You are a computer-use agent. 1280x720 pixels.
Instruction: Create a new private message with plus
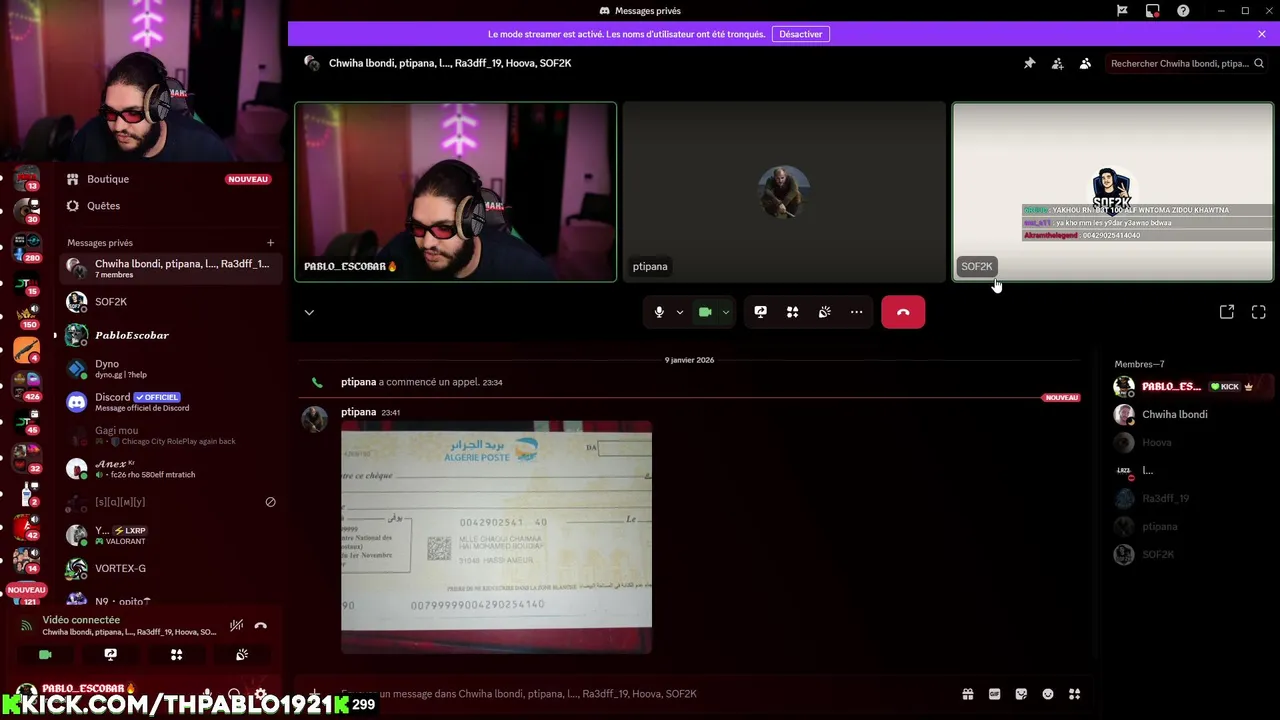pyautogui.click(x=270, y=243)
